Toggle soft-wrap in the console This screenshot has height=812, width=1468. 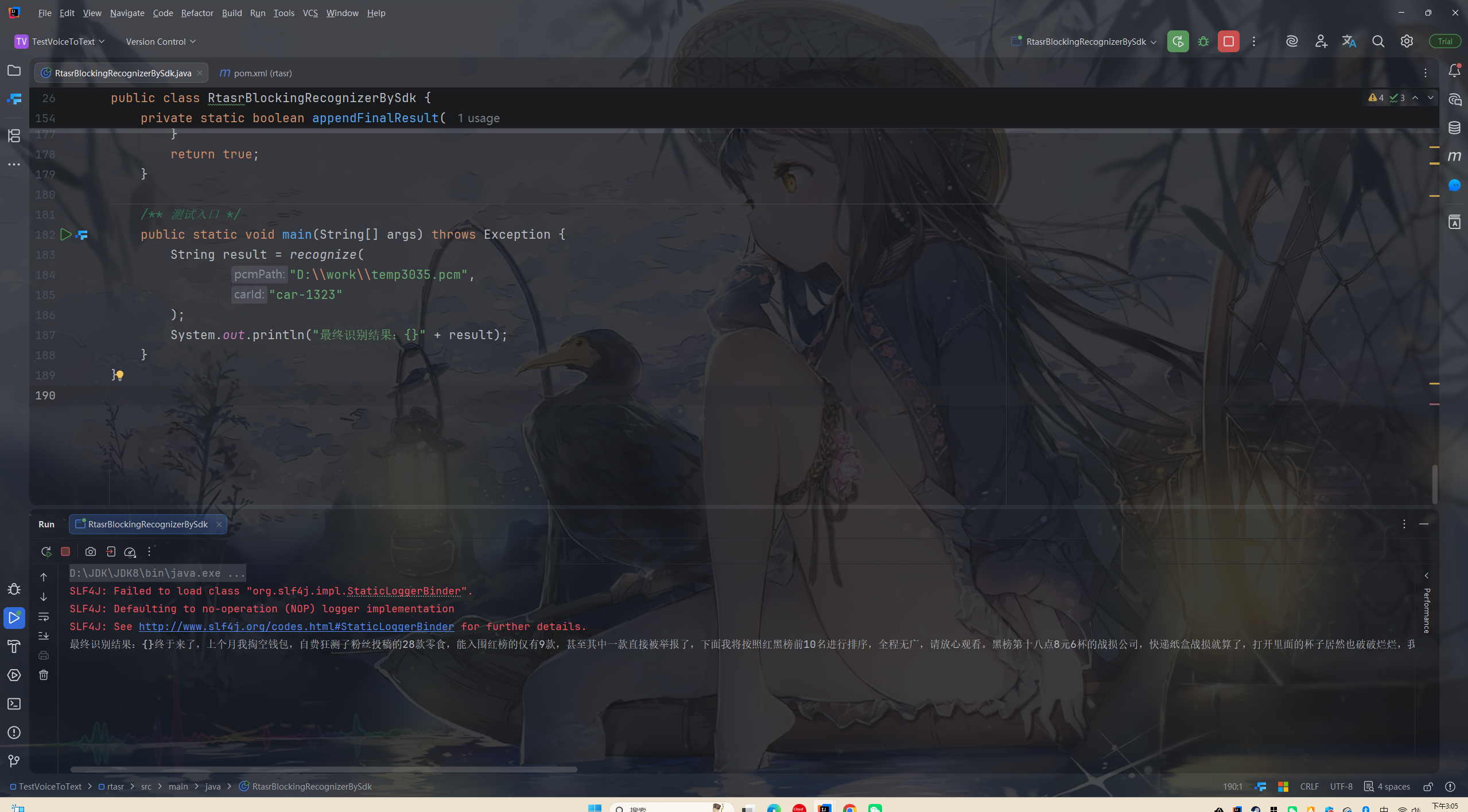pyautogui.click(x=44, y=616)
